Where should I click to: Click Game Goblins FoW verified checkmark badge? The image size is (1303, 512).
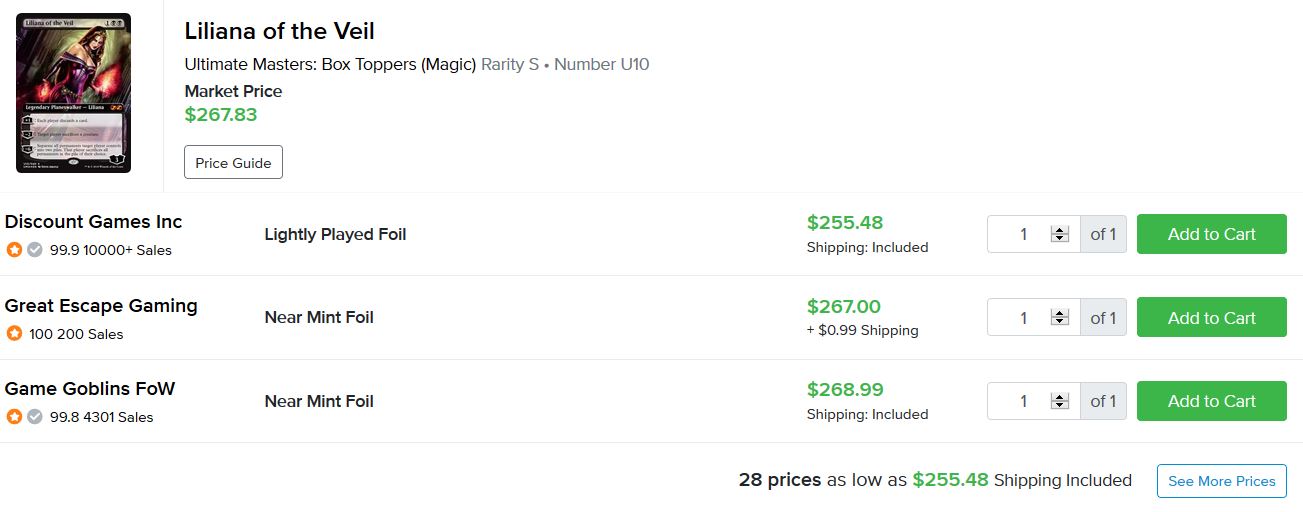[35, 417]
